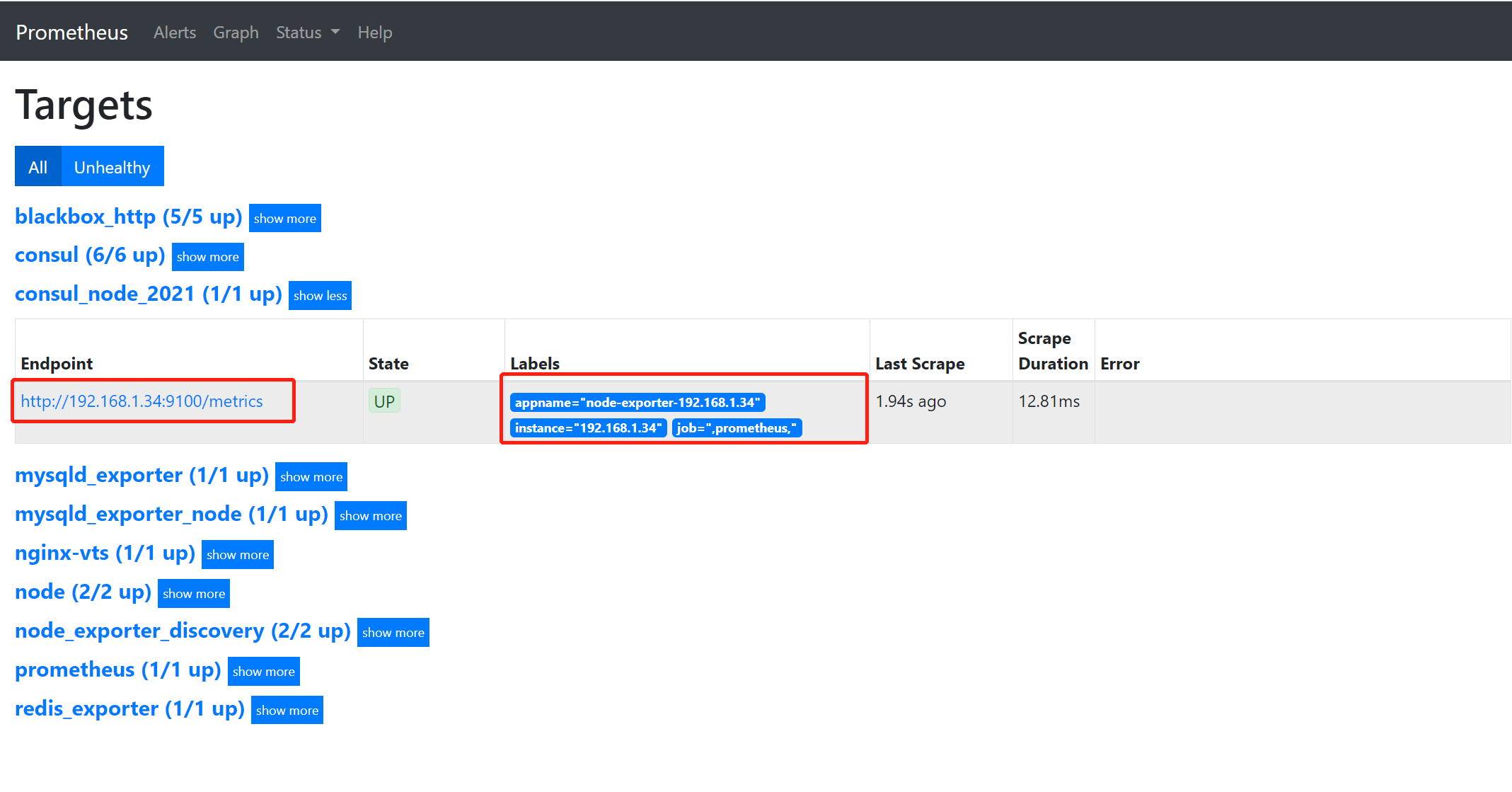Show more for blackbox_http targets
Screen dimensions: 1512x792
pos(285,218)
